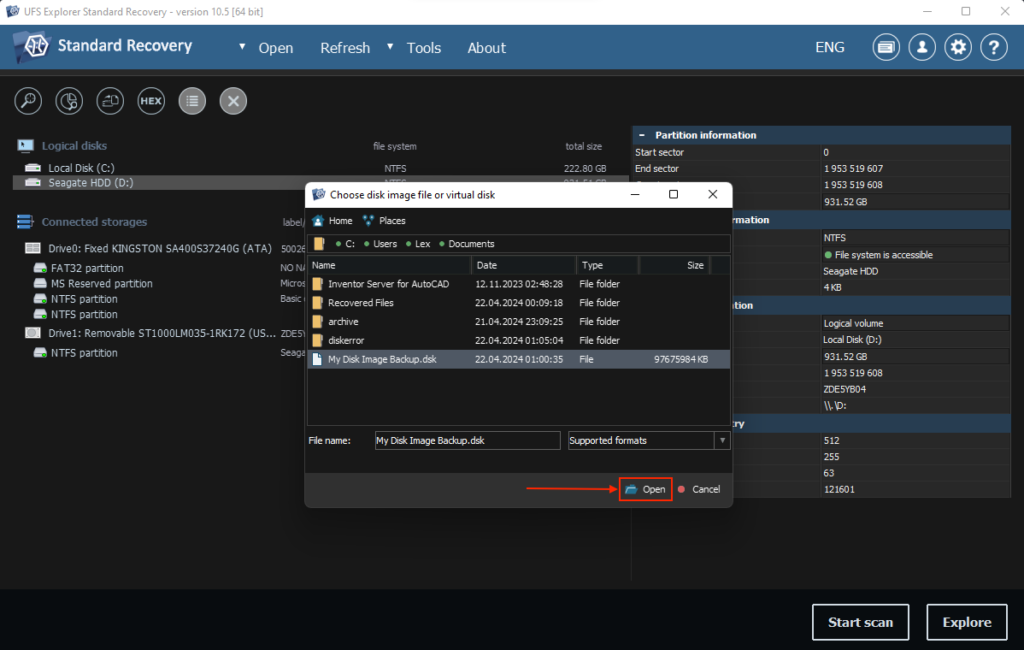The image size is (1024, 650).
Task: Open the license card icon in header
Action: pyautogui.click(x=886, y=47)
